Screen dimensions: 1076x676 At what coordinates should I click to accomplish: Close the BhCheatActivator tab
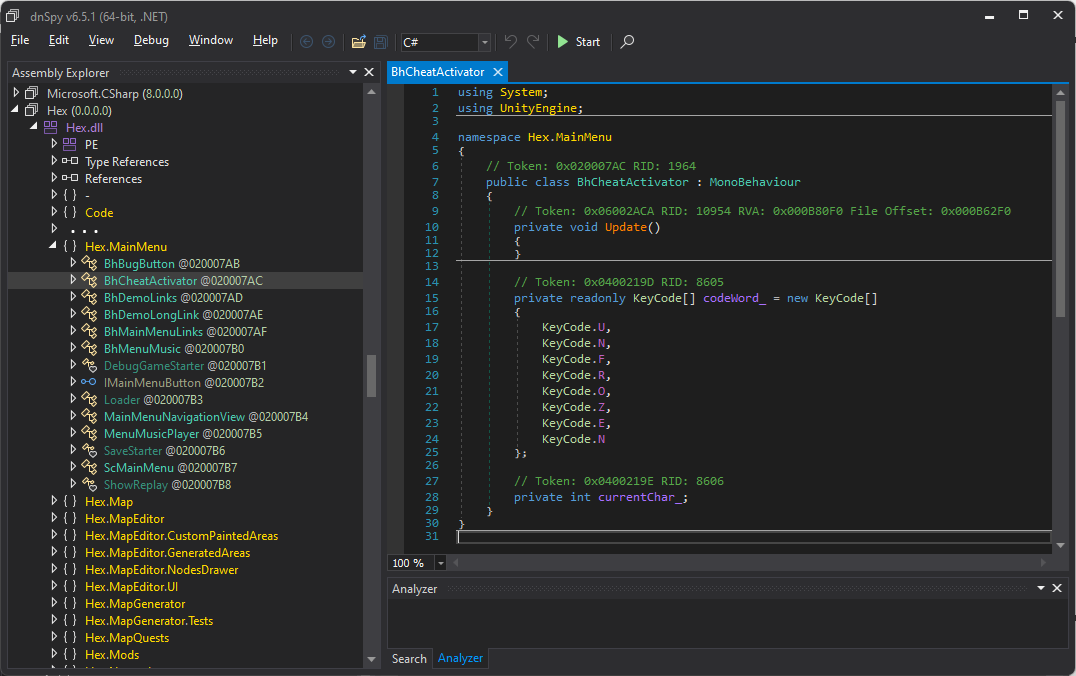[x=497, y=72]
